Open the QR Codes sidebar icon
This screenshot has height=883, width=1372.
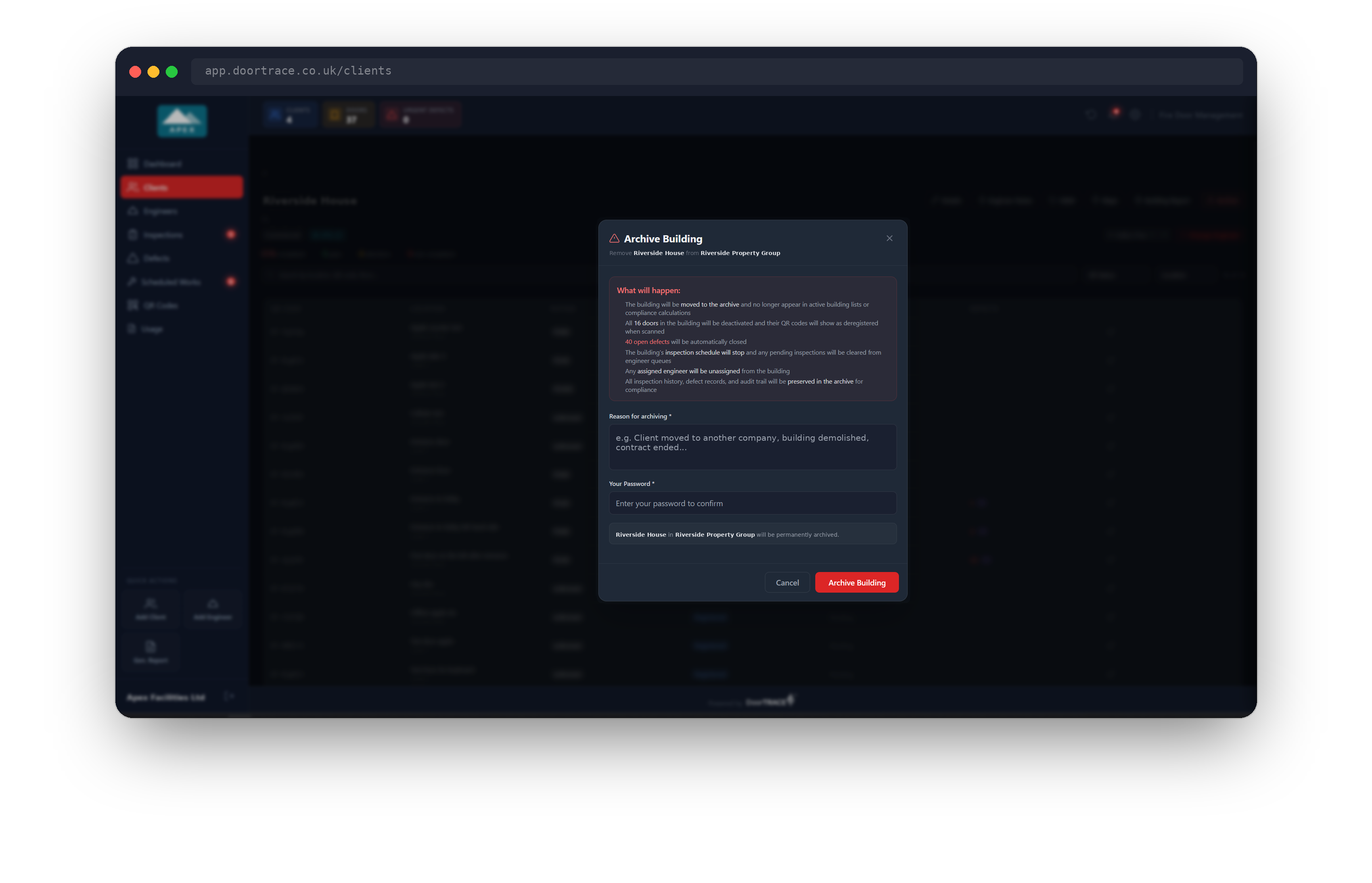pos(133,305)
